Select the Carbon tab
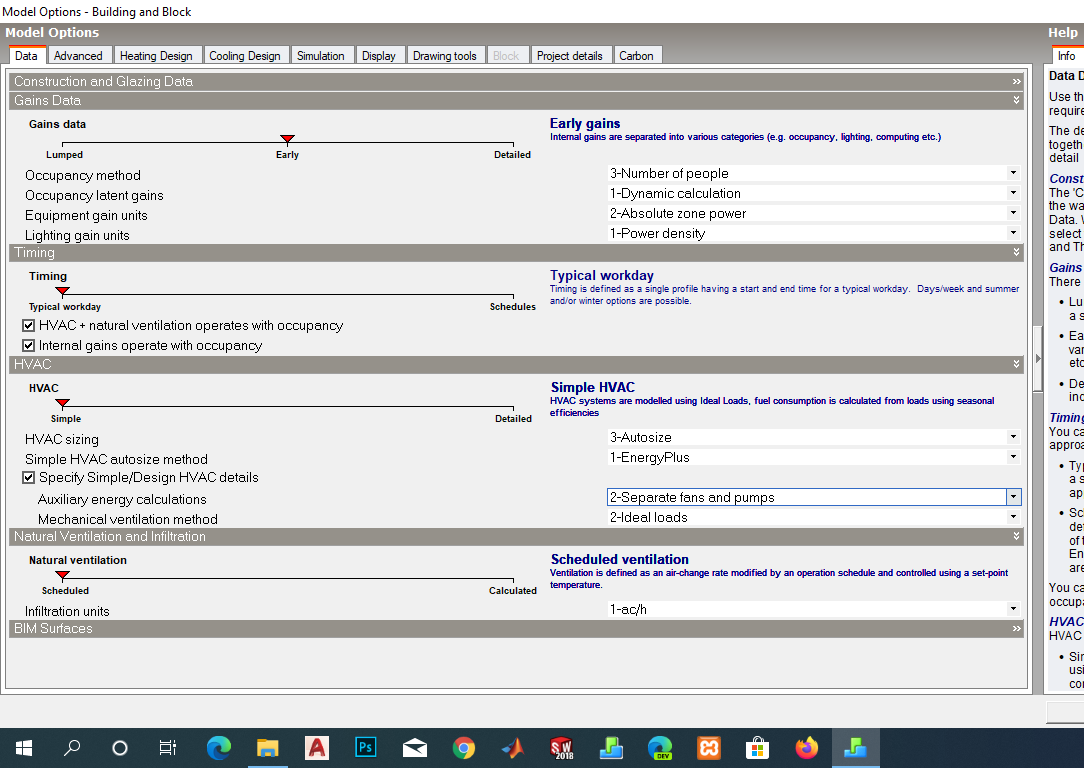1084x768 pixels. (x=636, y=56)
